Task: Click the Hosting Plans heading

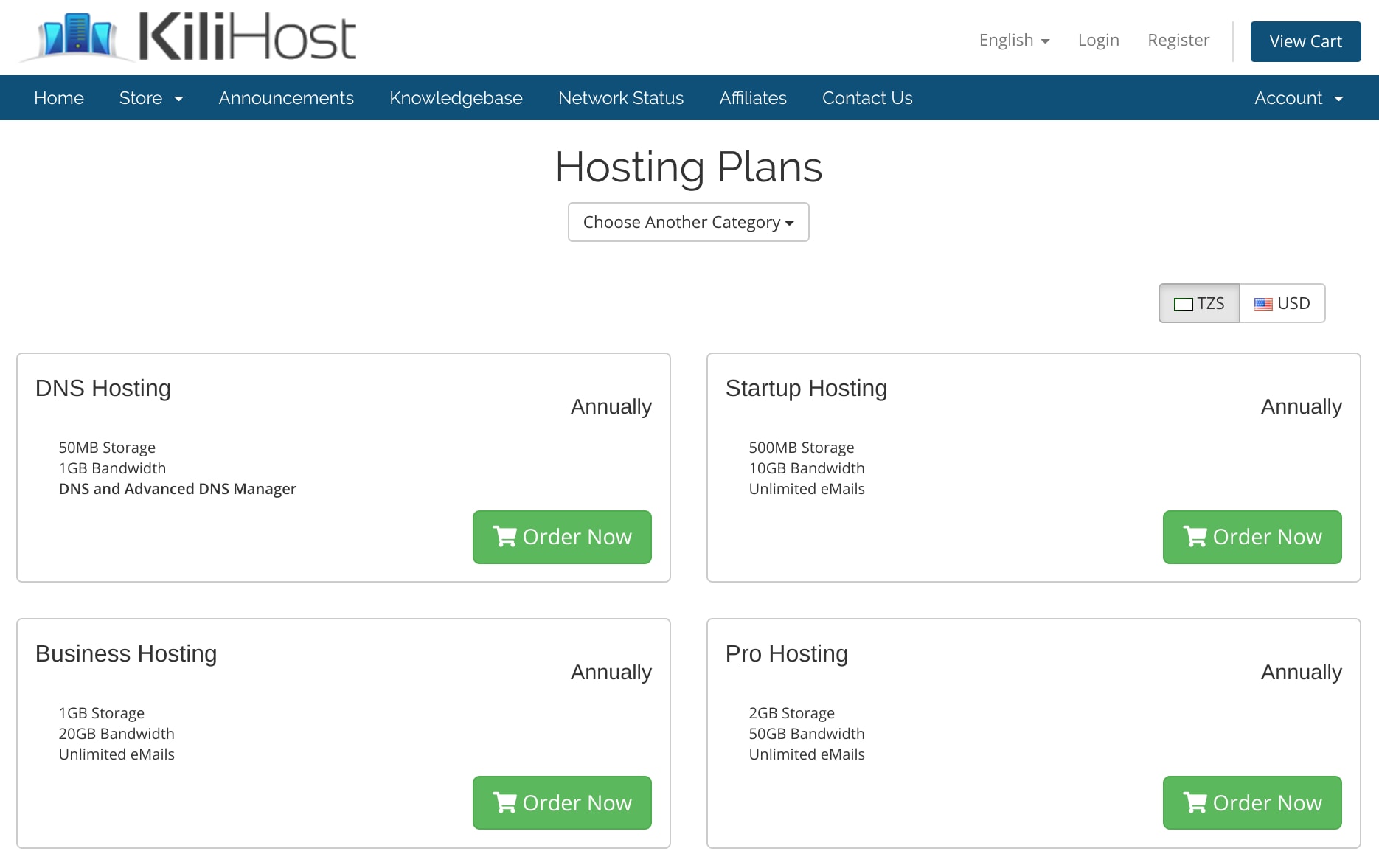Action: pyautogui.click(x=689, y=167)
